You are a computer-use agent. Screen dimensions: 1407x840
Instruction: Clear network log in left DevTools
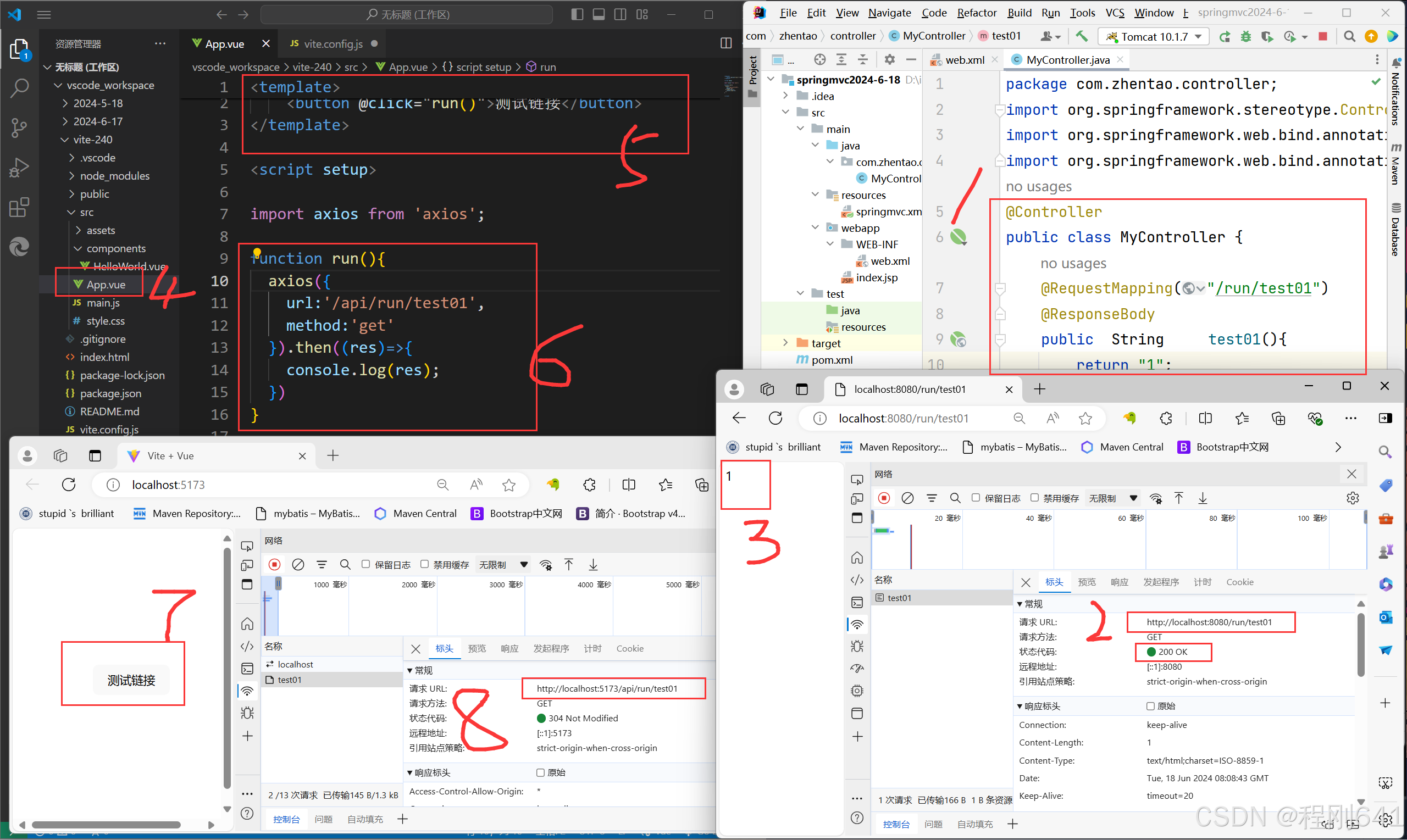point(298,564)
